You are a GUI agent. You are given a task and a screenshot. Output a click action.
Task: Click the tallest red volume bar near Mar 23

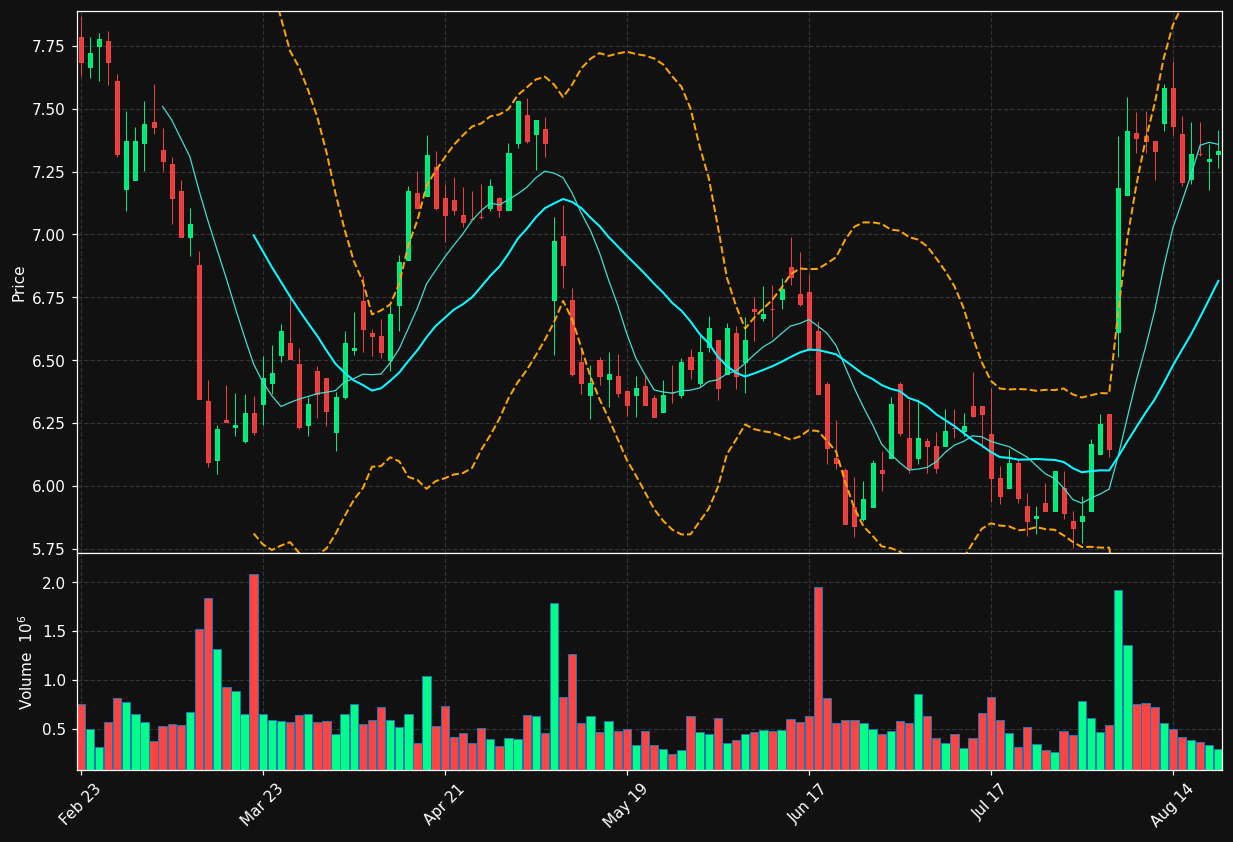pos(254,672)
